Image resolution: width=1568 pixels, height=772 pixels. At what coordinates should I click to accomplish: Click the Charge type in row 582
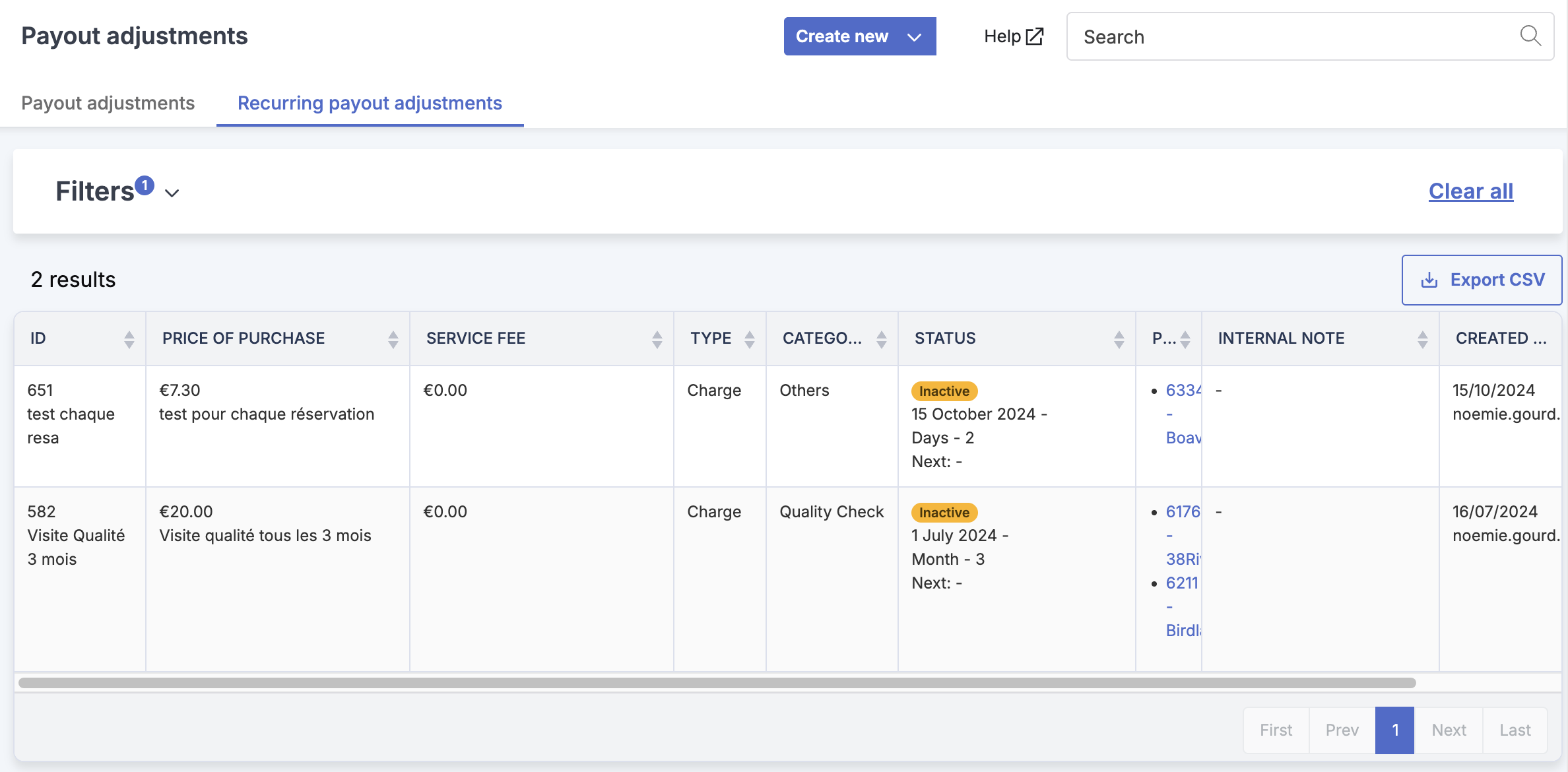(714, 511)
